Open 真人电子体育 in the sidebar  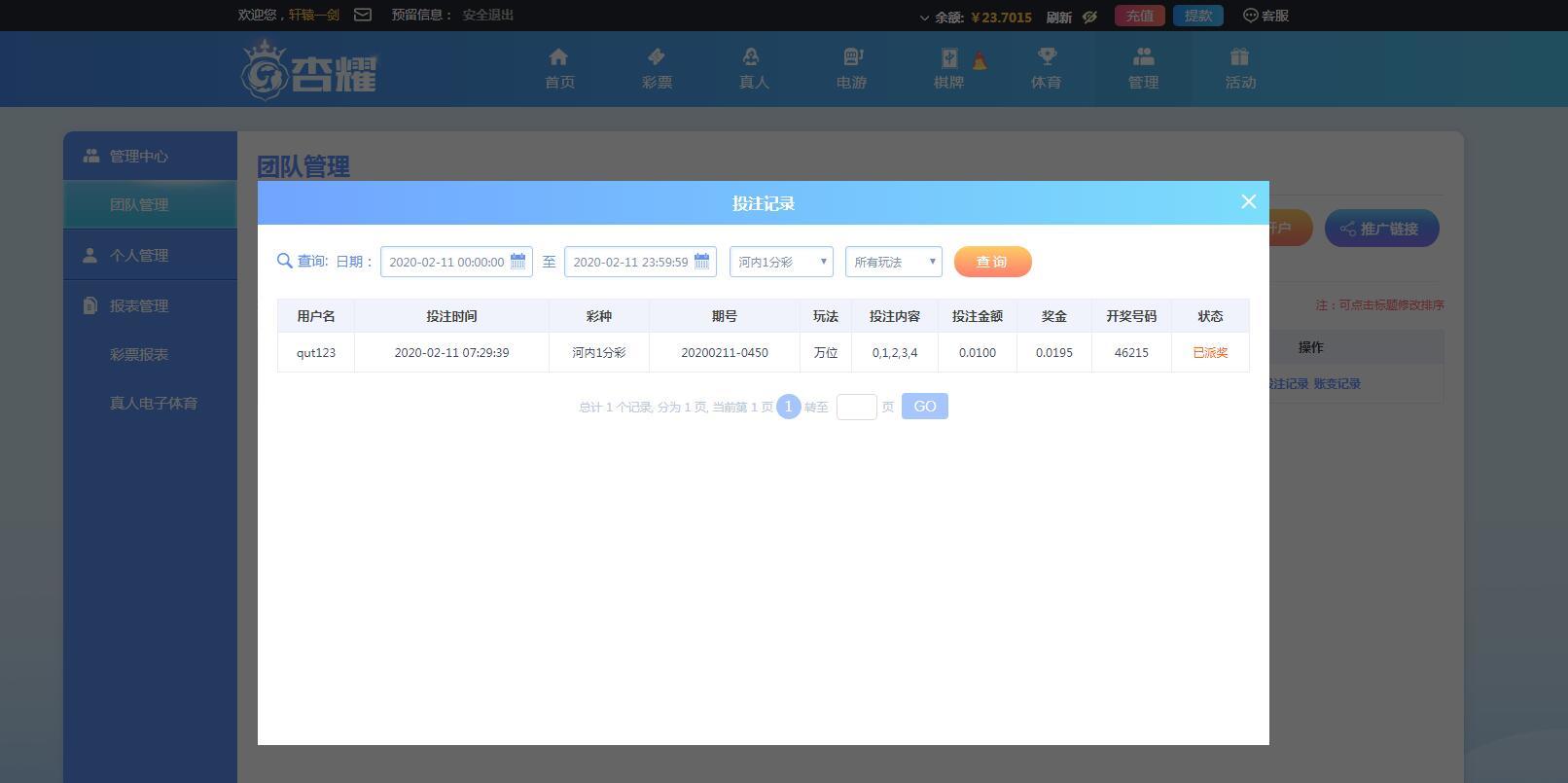[154, 404]
